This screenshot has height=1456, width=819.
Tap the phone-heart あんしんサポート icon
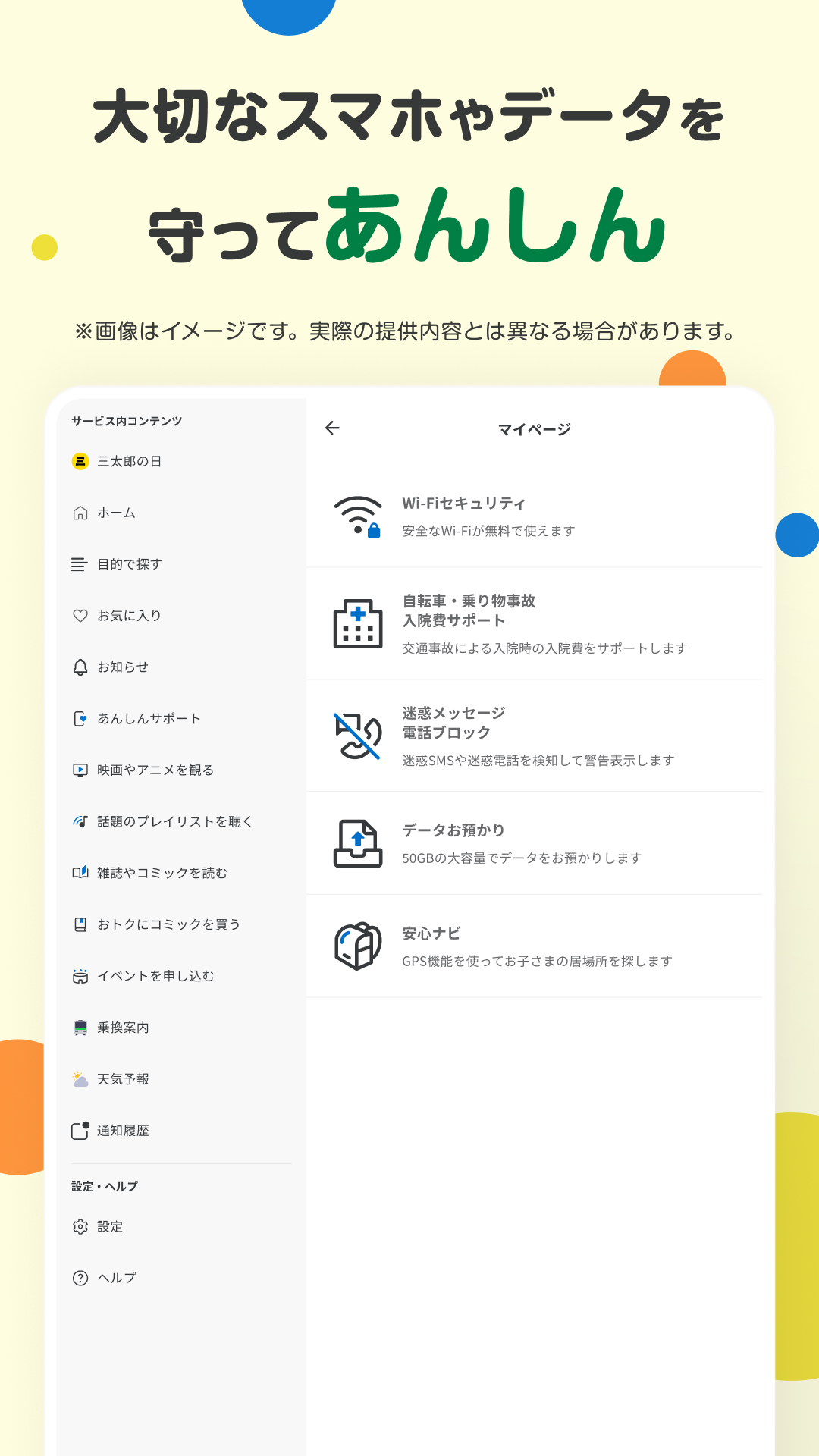coord(80,719)
